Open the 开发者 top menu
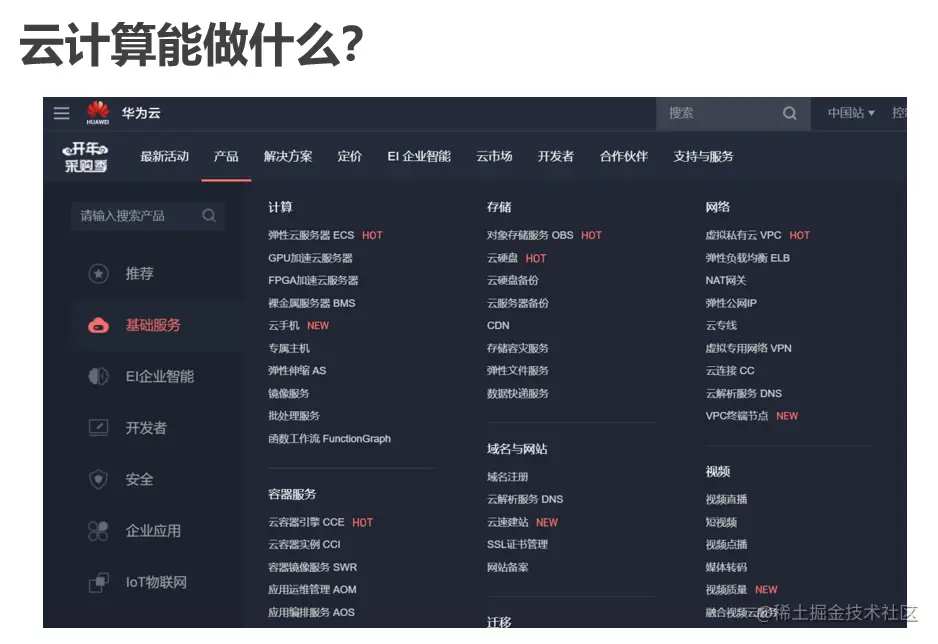This screenshot has height=644, width=938. [x=556, y=157]
